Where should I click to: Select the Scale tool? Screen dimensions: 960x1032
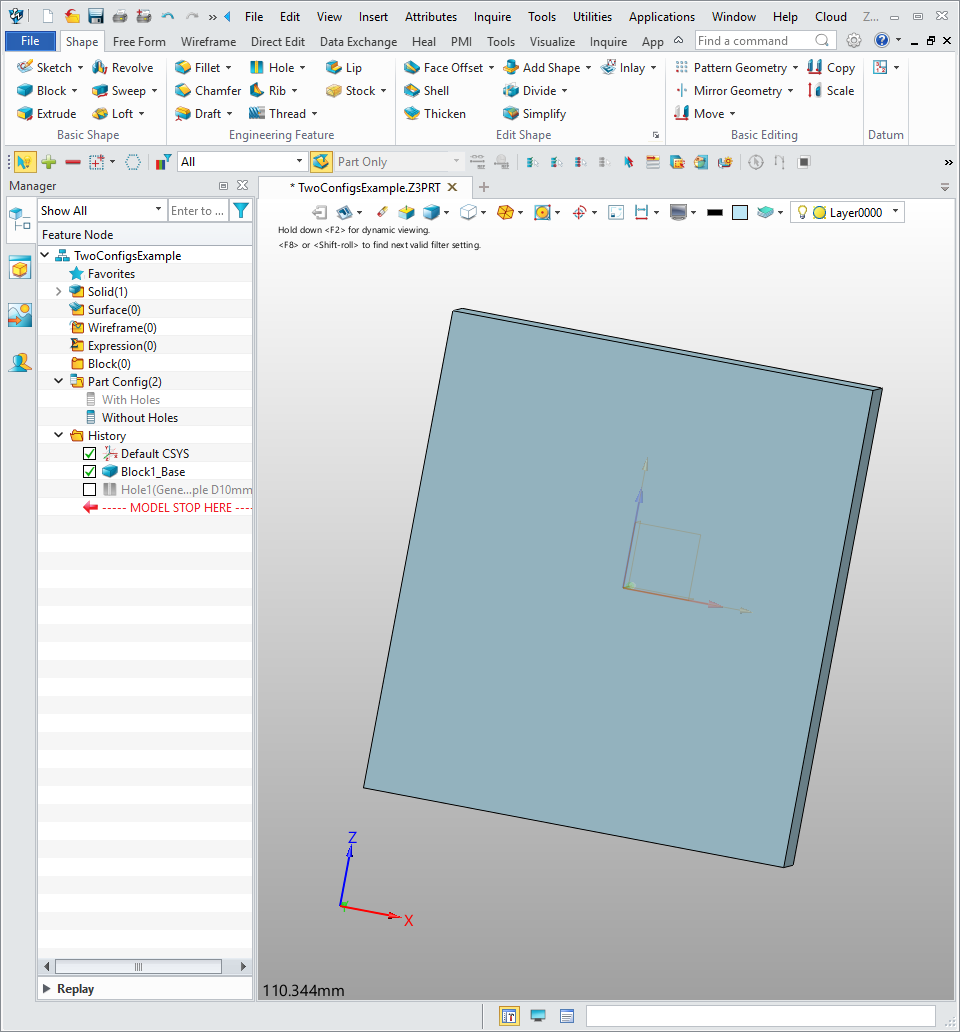tap(831, 91)
